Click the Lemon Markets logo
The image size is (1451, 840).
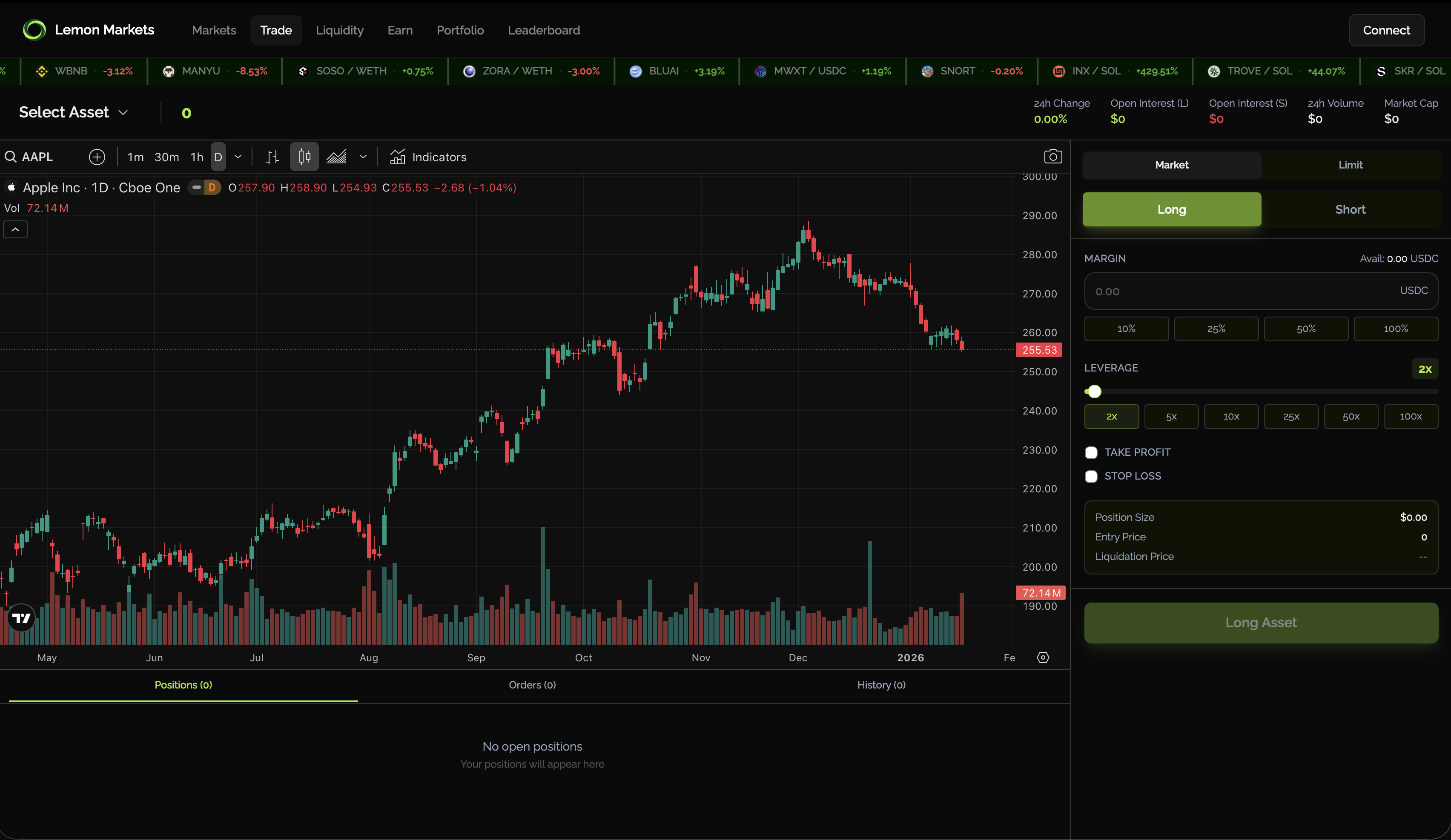coord(34,30)
